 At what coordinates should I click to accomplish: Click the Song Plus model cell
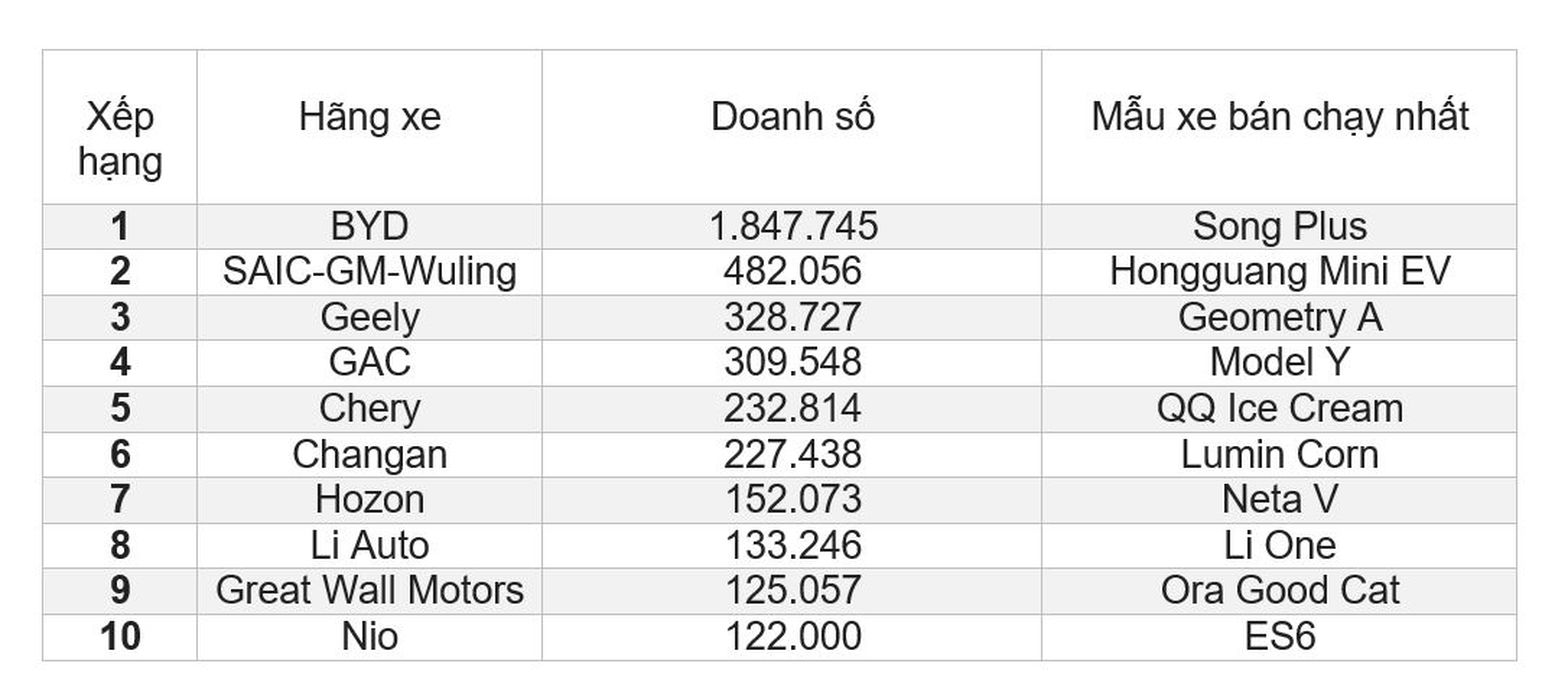pyautogui.click(x=1279, y=227)
